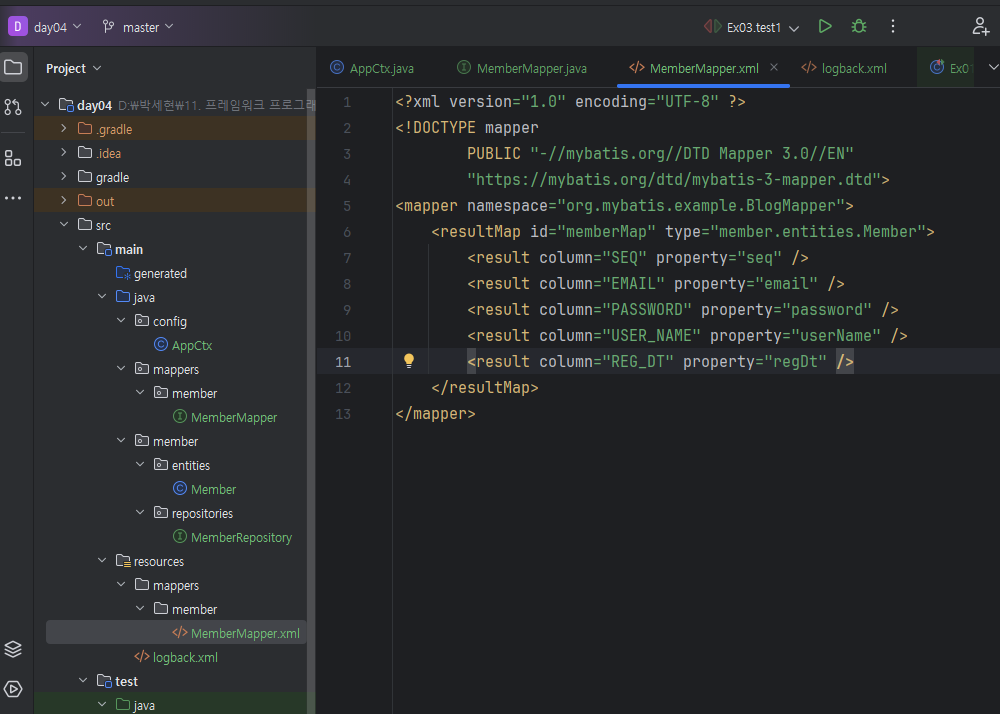Open the master branch dropdown
This screenshot has height=714, width=1000.
[x=138, y=27]
